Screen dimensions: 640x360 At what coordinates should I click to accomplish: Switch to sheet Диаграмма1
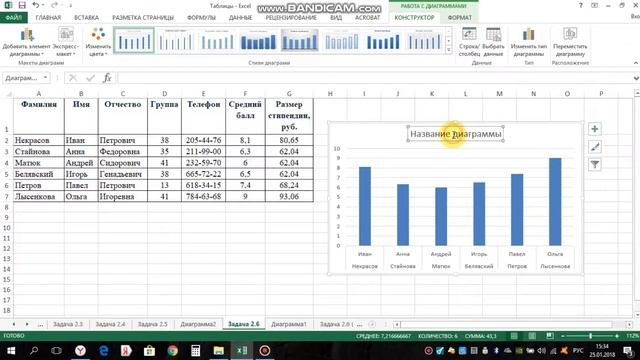(289, 324)
